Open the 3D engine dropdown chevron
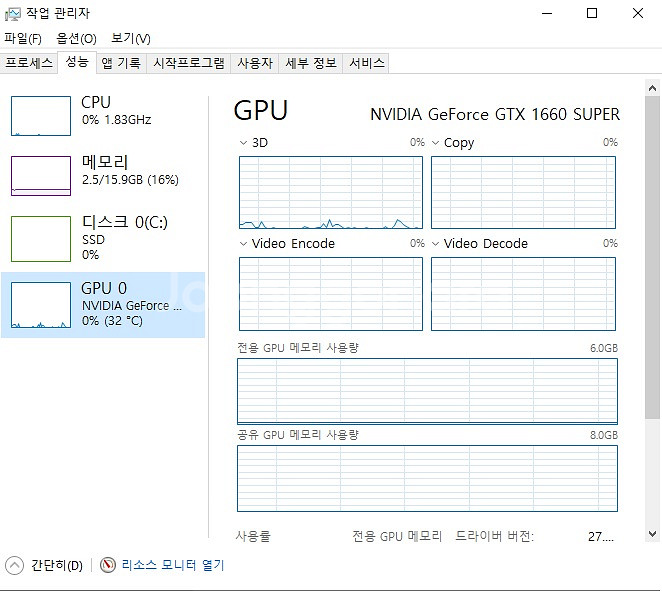662x591 pixels. [243, 143]
